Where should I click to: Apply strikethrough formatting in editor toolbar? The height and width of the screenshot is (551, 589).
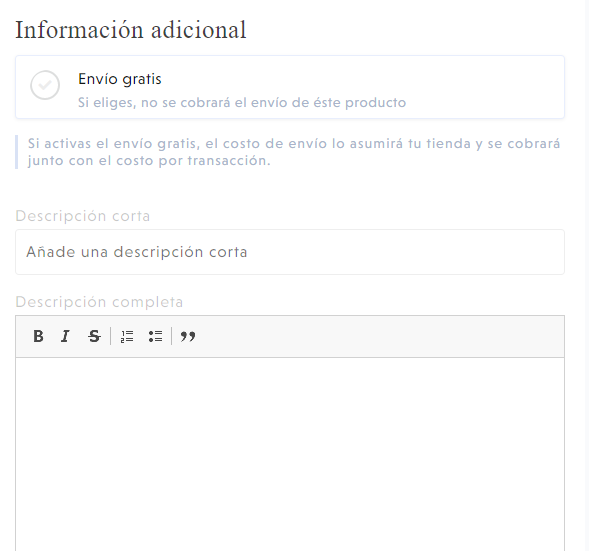pyautogui.click(x=94, y=336)
